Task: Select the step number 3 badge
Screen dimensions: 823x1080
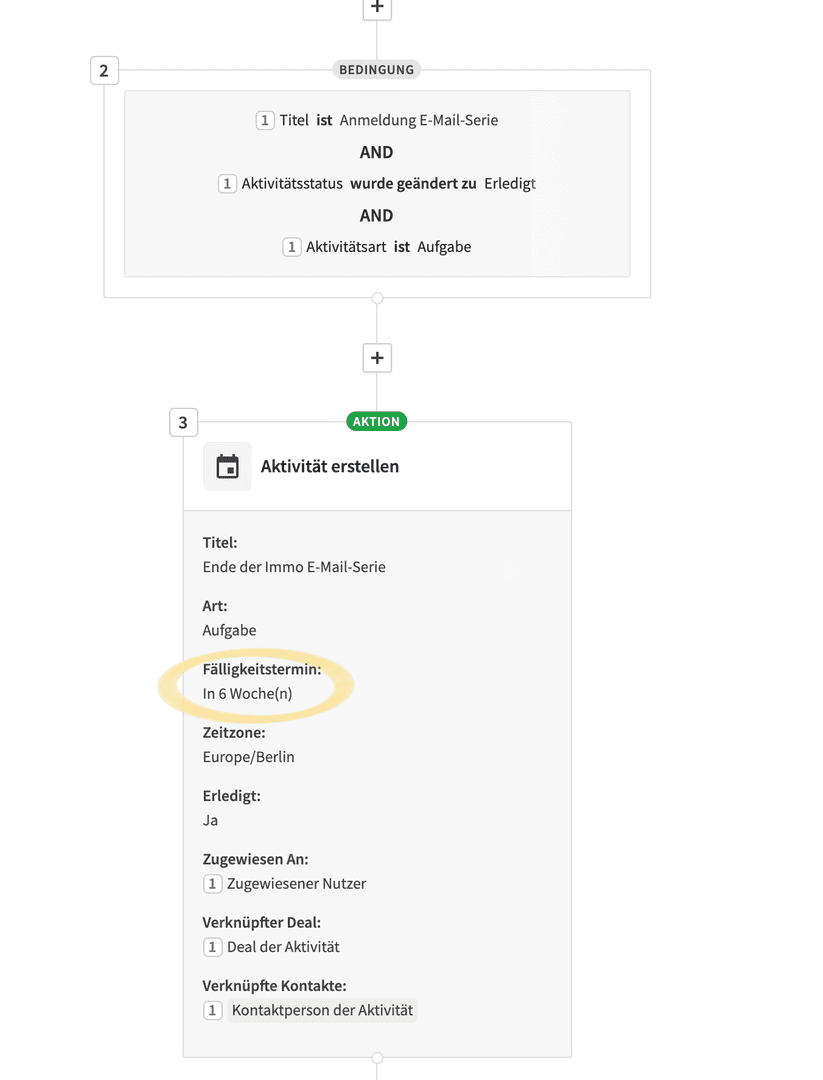Action: (x=183, y=422)
